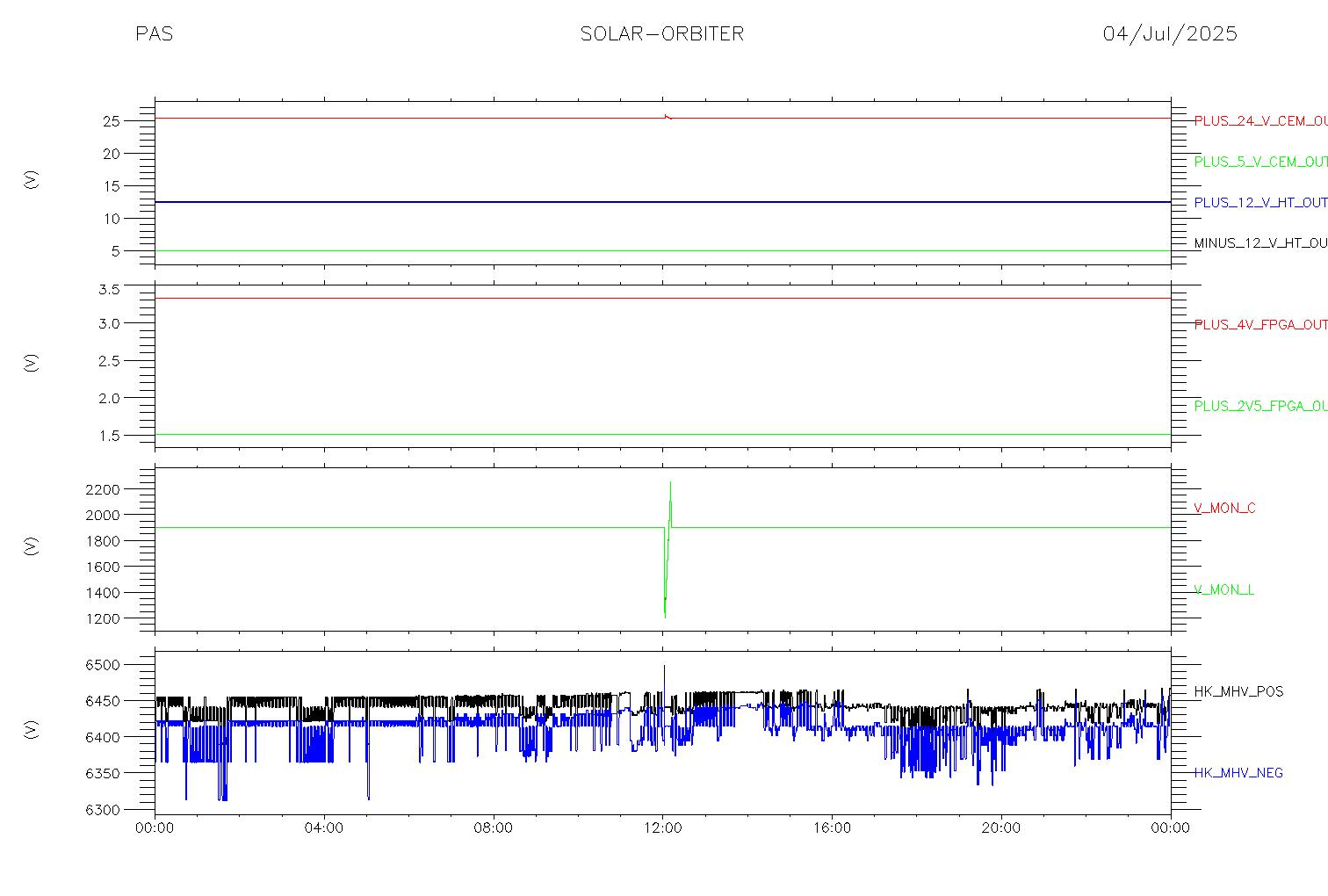The height and width of the screenshot is (896, 1328).
Task: Select the MINUS_12_V_HT_OUT legend label
Action: coord(1260,243)
